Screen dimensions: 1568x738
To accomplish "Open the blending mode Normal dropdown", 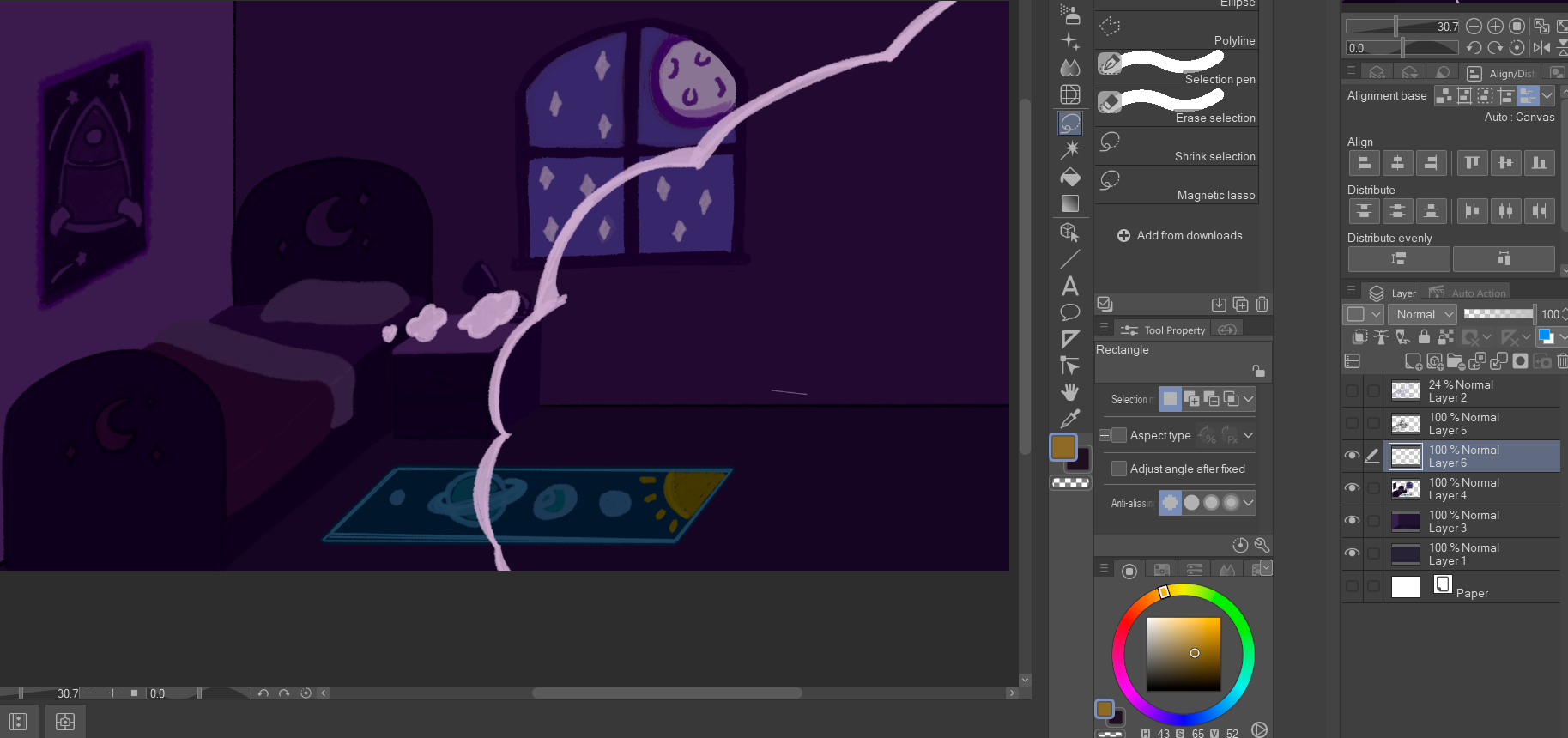I will click(1422, 314).
